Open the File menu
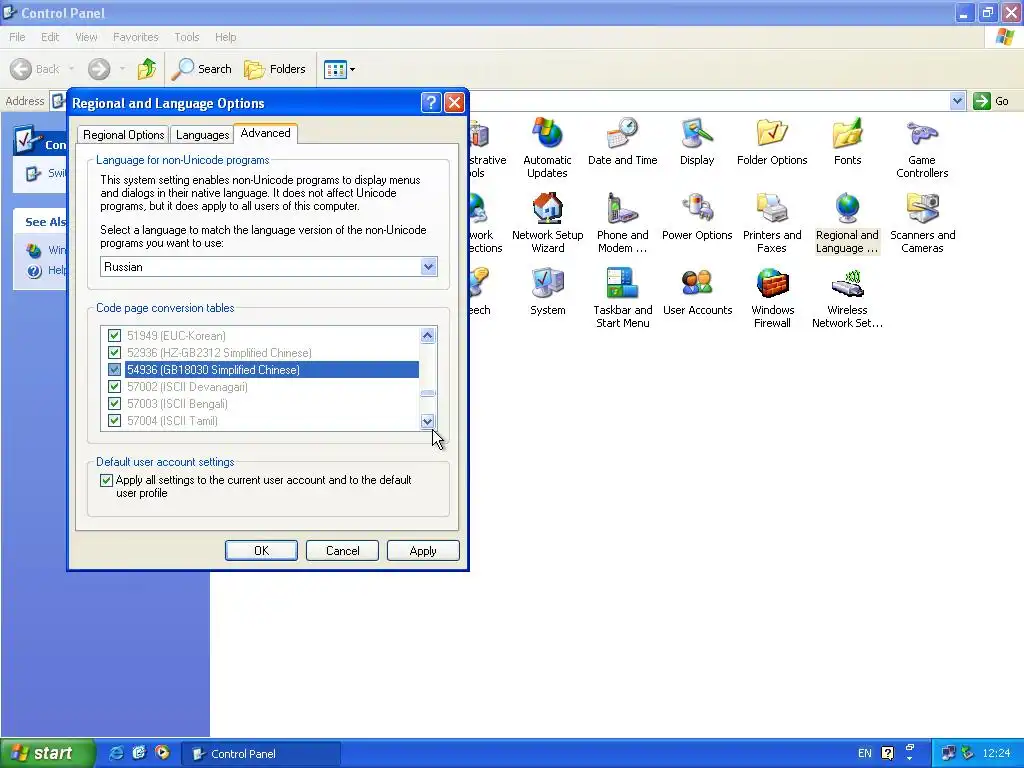This screenshot has width=1024, height=768. point(18,37)
